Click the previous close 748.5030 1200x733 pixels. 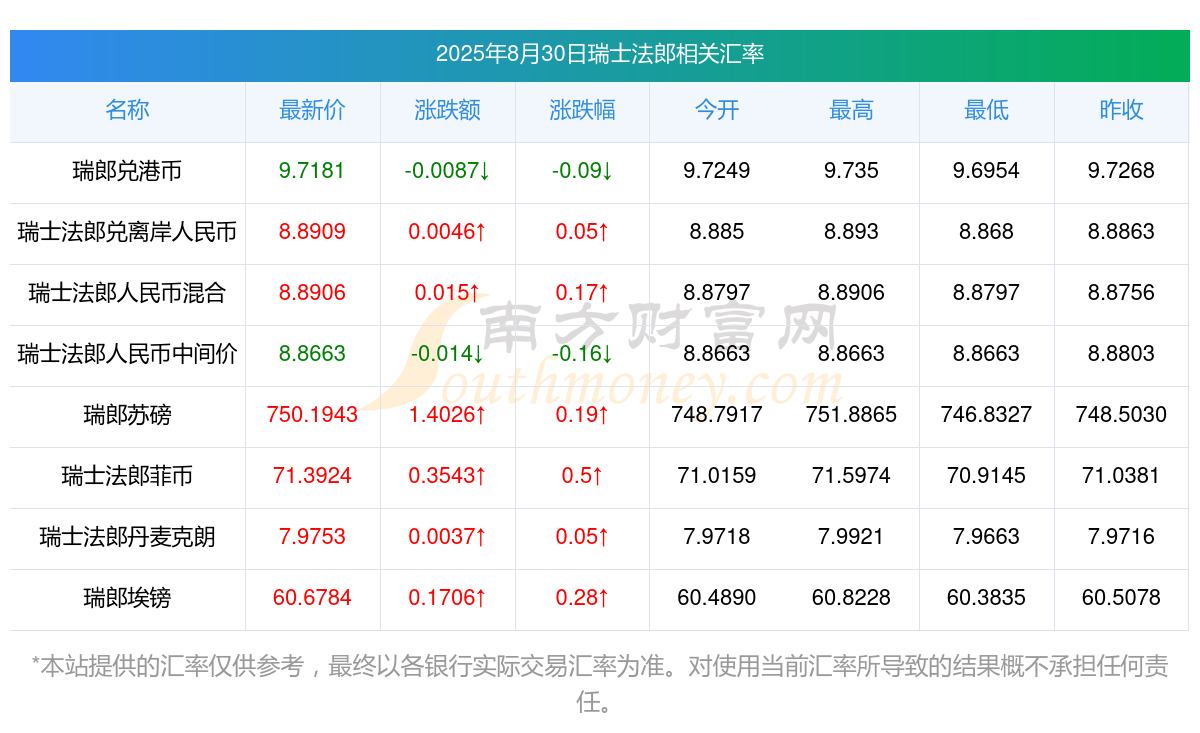(x=1121, y=415)
